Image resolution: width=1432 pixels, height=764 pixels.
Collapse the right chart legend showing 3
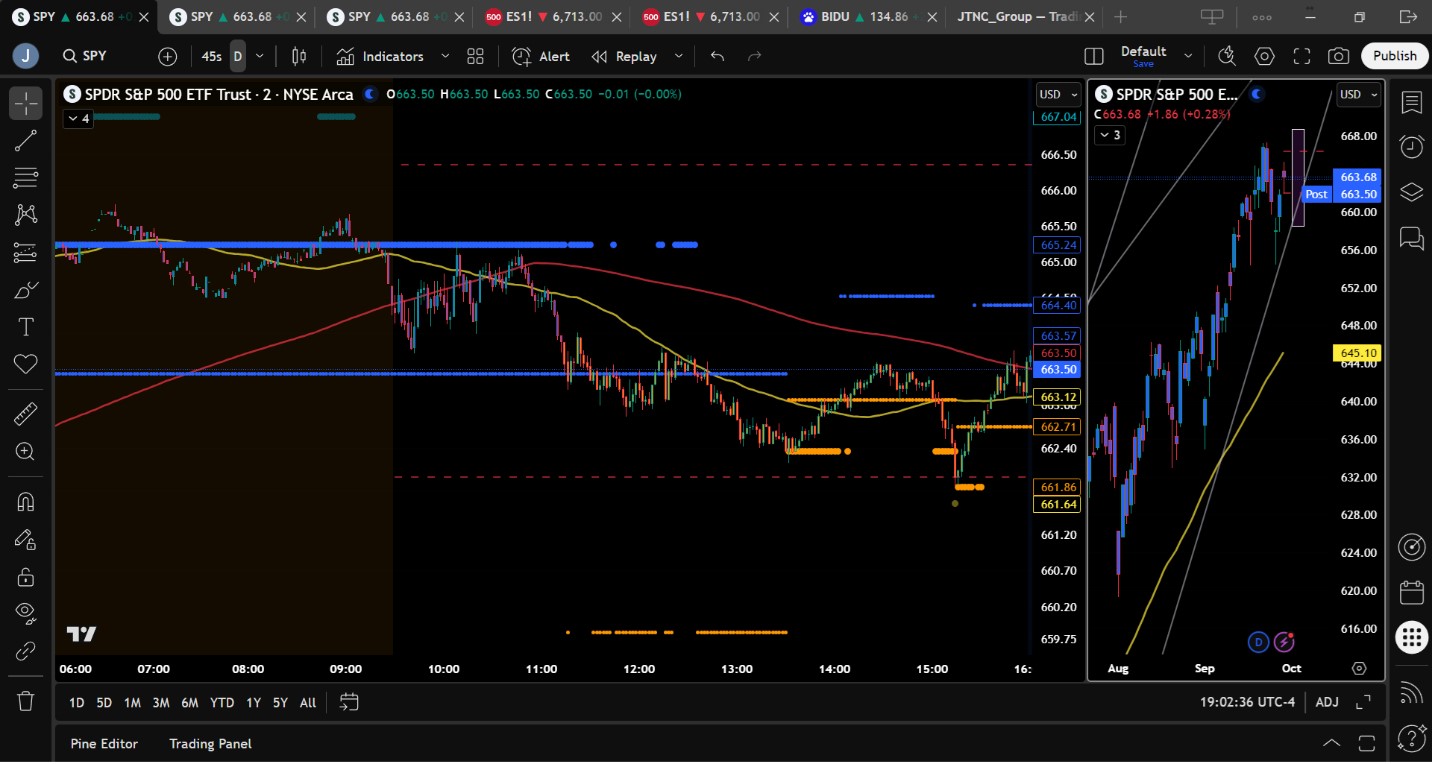coord(1110,135)
